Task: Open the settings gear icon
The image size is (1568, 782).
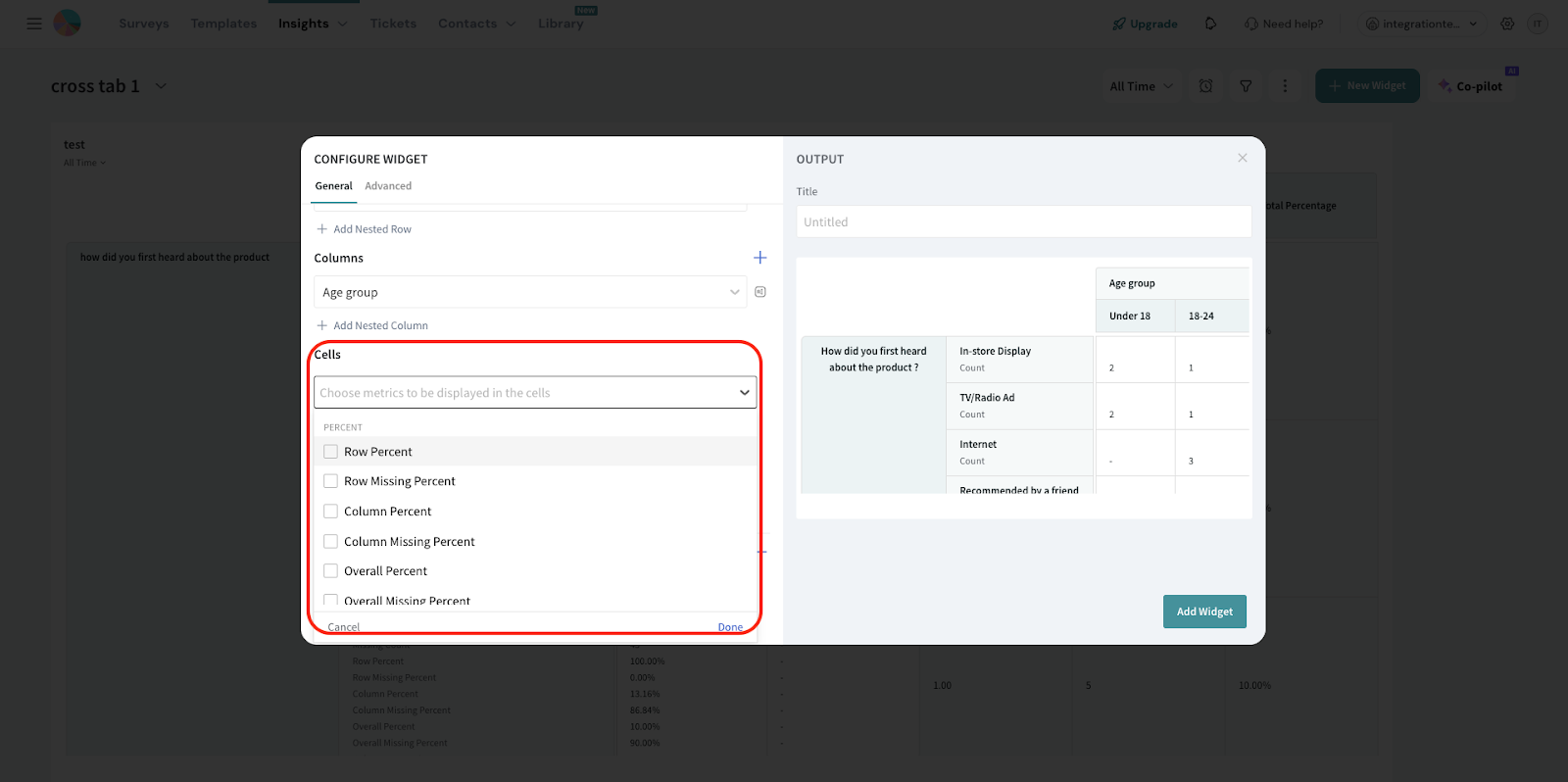Action: (x=1507, y=24)
